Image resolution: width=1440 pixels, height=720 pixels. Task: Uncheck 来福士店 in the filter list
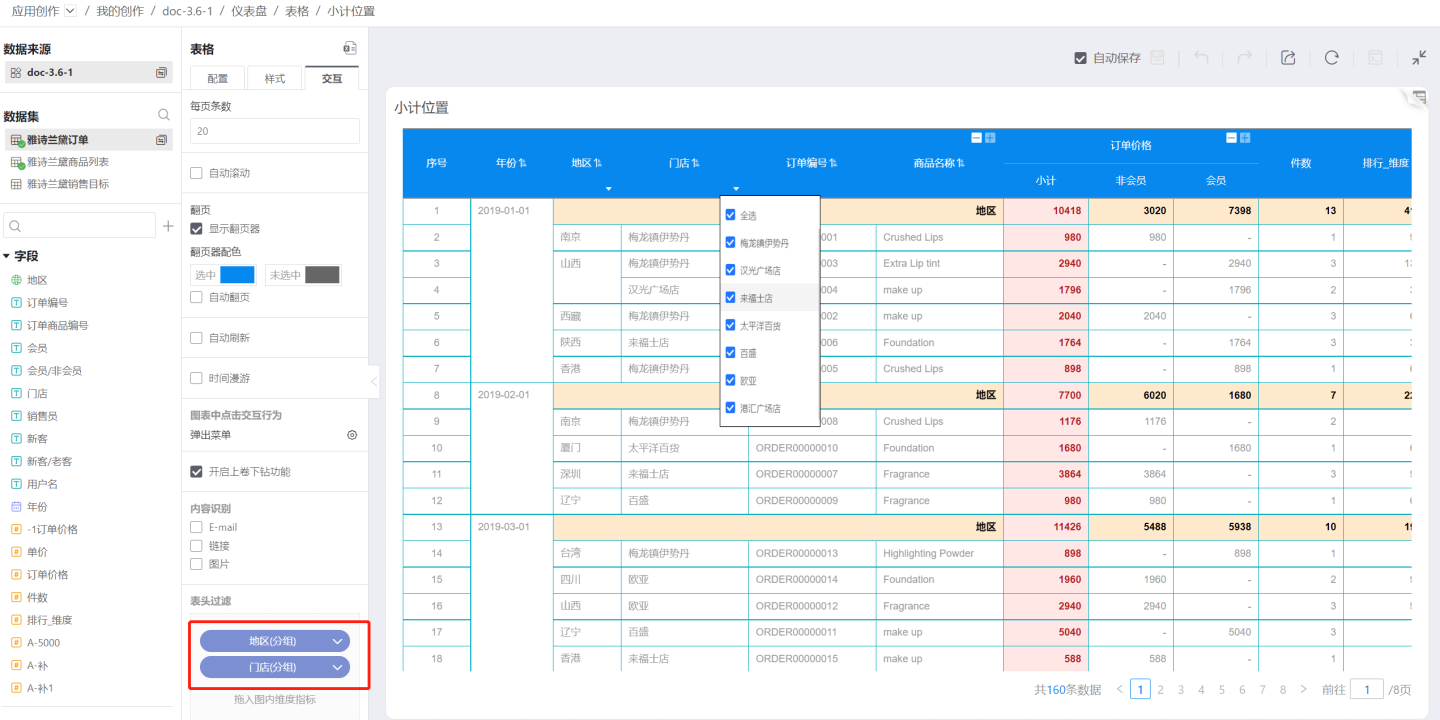[x=730, y=298]
